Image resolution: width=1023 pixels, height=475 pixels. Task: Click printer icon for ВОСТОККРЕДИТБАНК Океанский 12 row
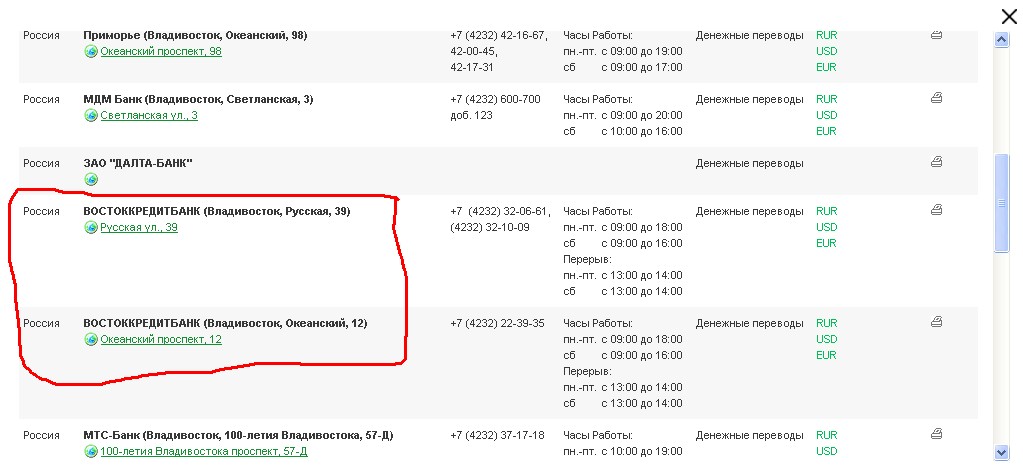936,322
